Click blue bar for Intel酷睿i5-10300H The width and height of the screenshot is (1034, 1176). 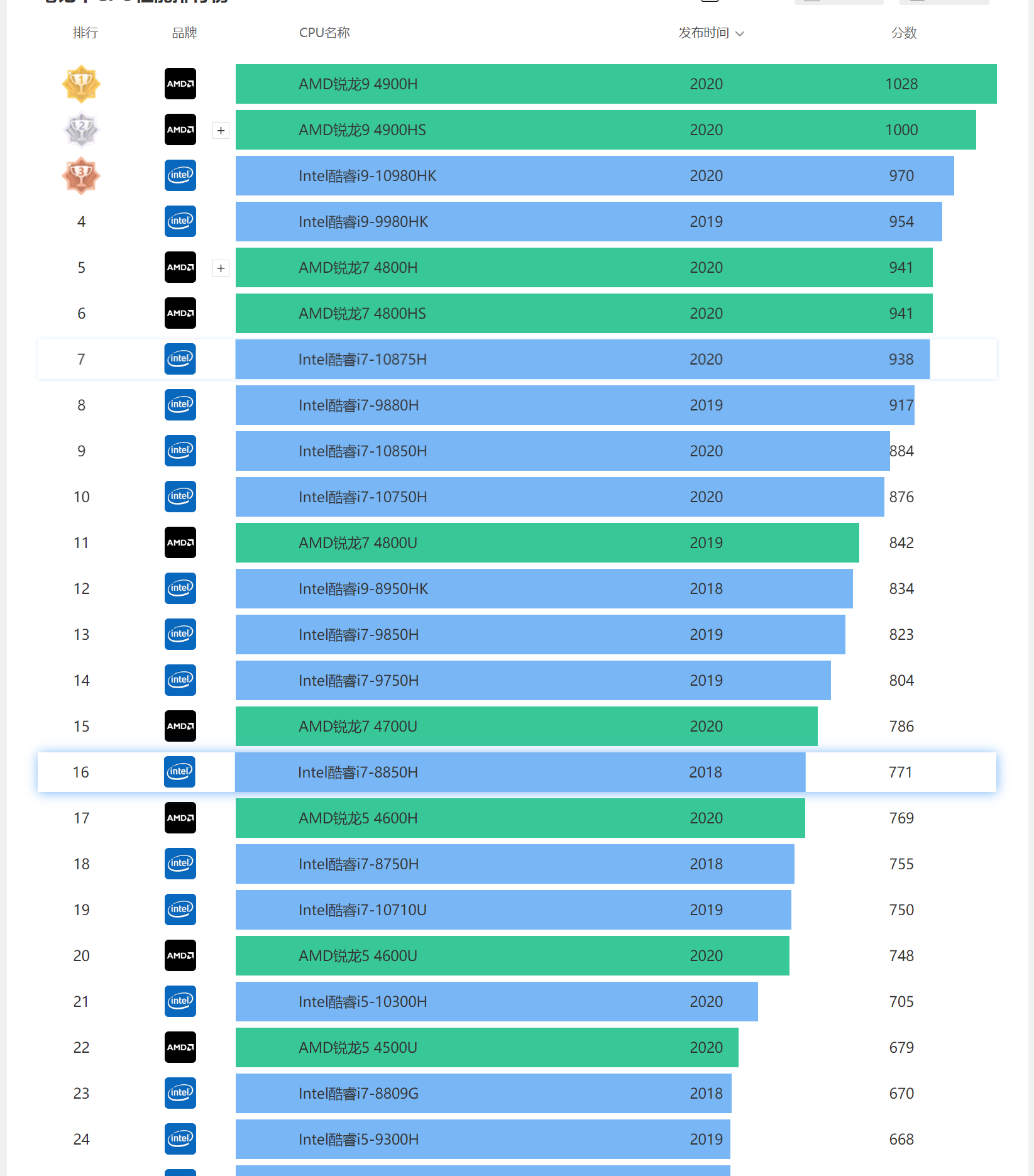pyautogui.click(x=497, y=1001)
